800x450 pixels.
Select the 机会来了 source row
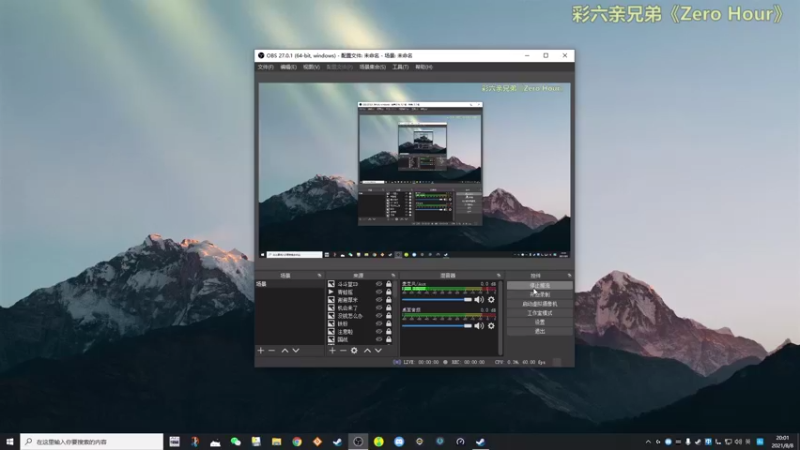click(361, 308)
